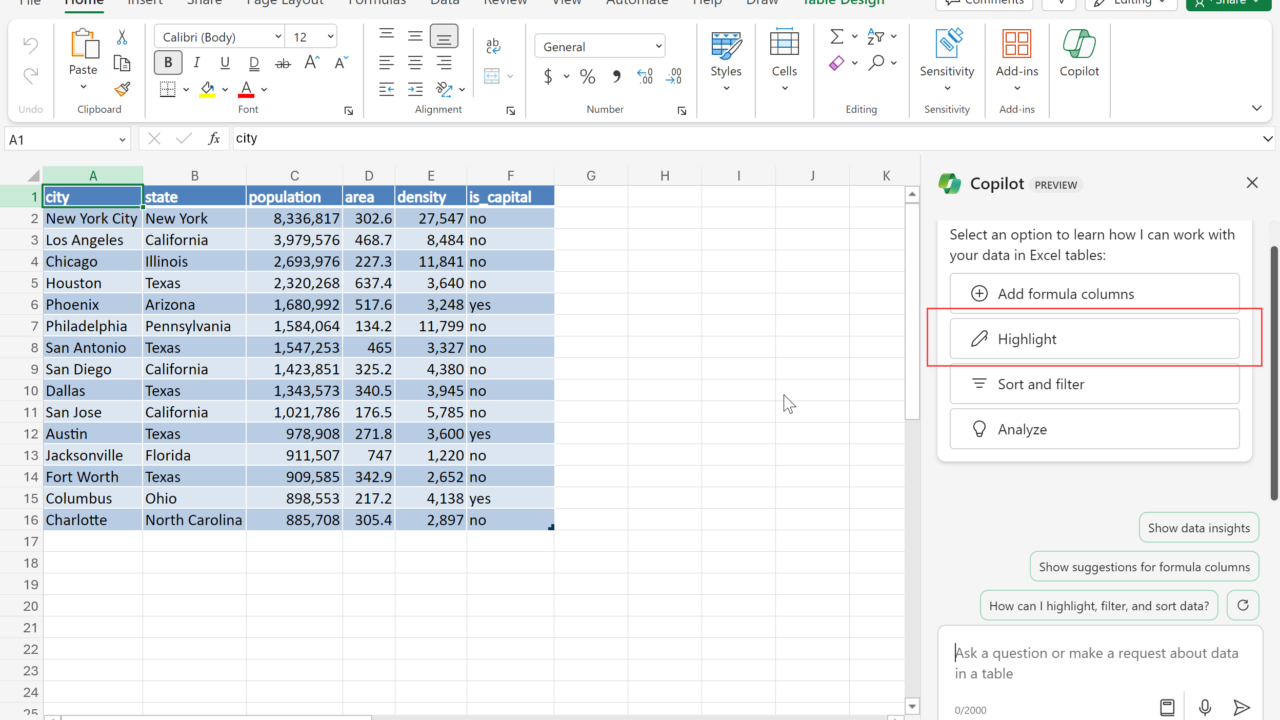Screen dimensions: 1280x720
Task: Open the Calibri font name dropdown
Action: (278, 37)
